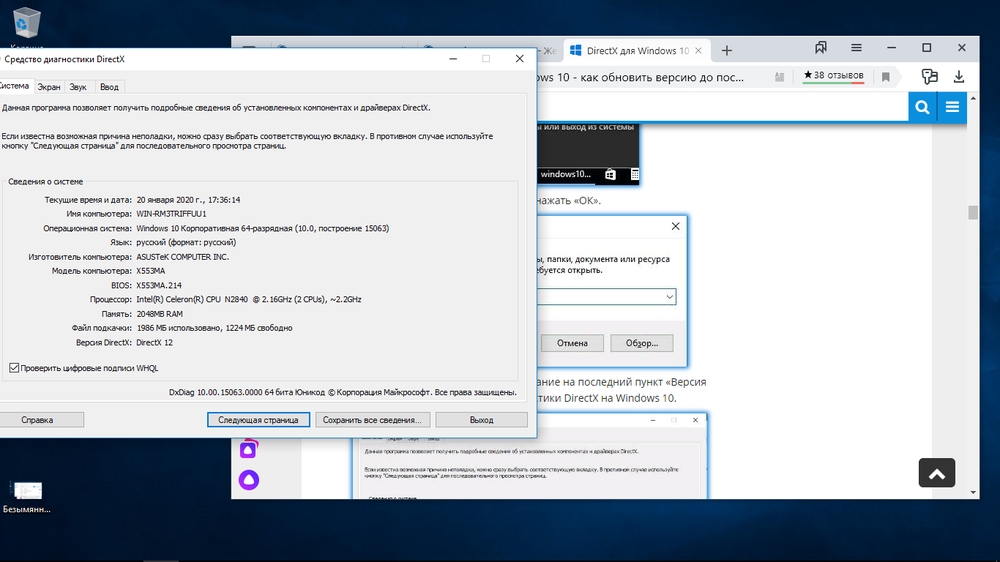Click the 38 отзывов rating badge
The image size is (1000, 562).
tap(832, 76)
